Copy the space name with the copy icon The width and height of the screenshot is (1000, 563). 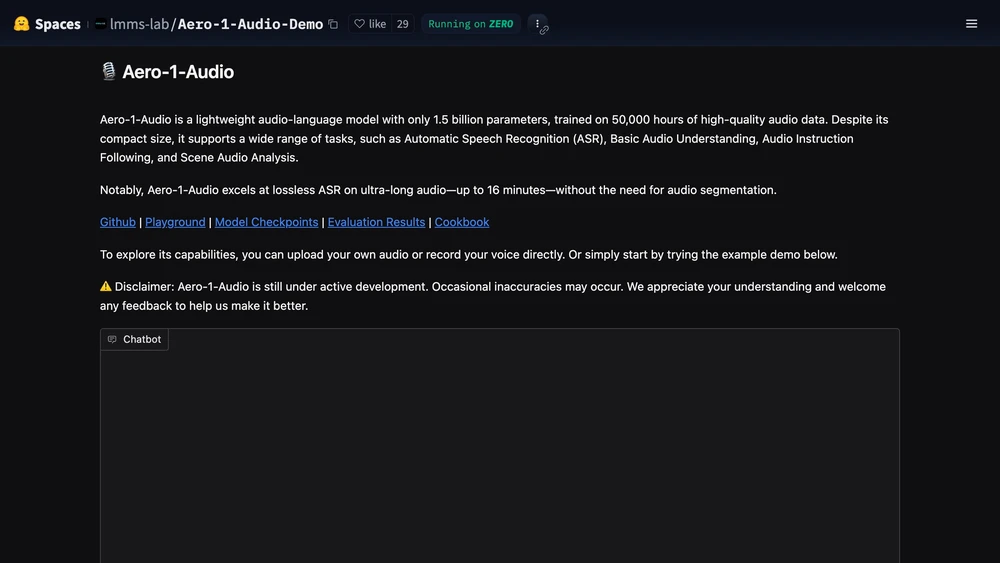(x=333, y=24)
